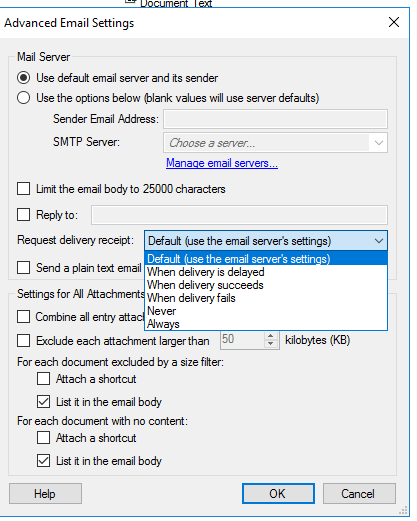Check the 'Reply to' checkbox

pos(24,215)
